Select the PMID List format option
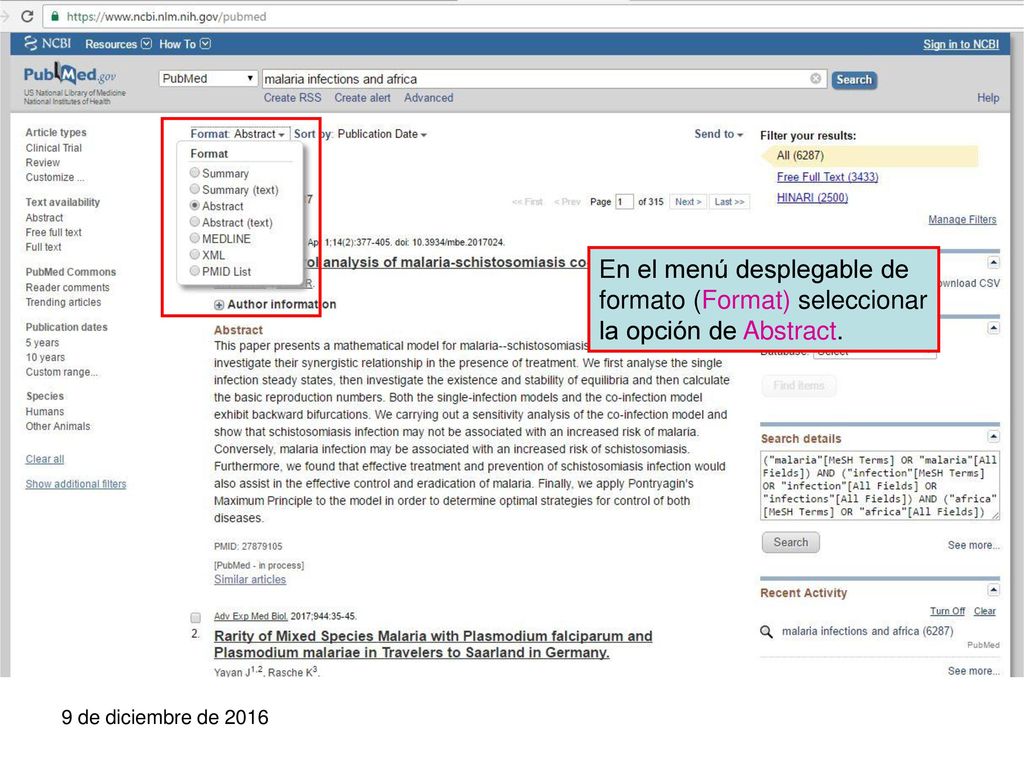 click(220, 272)
